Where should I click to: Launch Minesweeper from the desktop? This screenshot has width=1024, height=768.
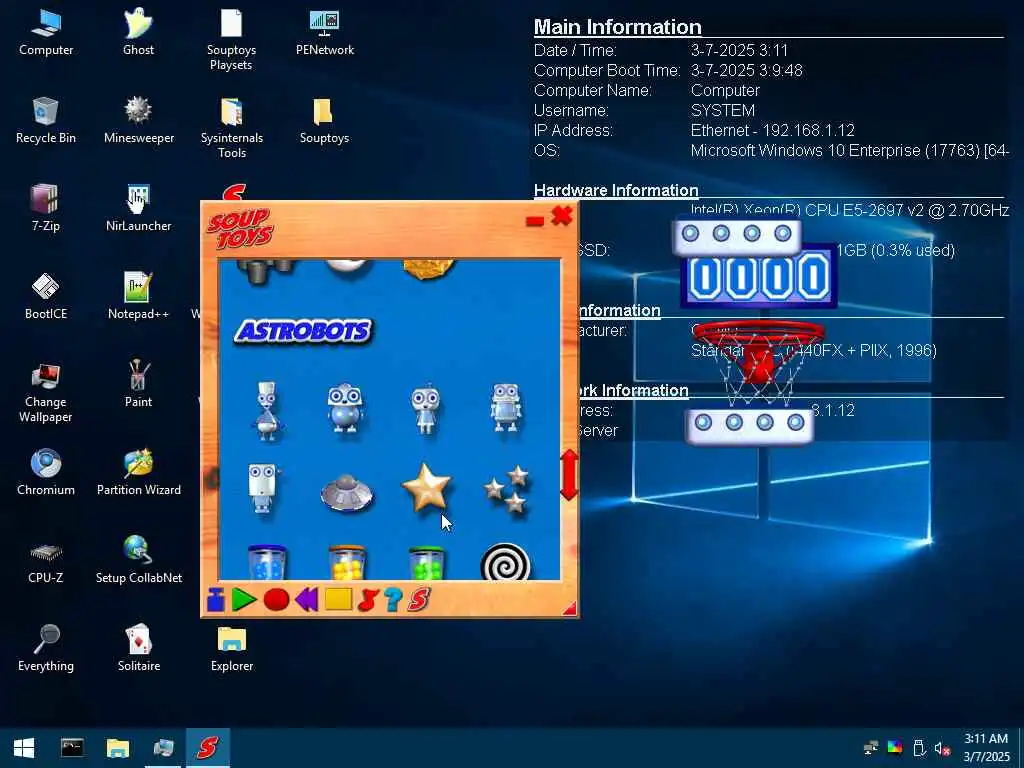(138, 121)
